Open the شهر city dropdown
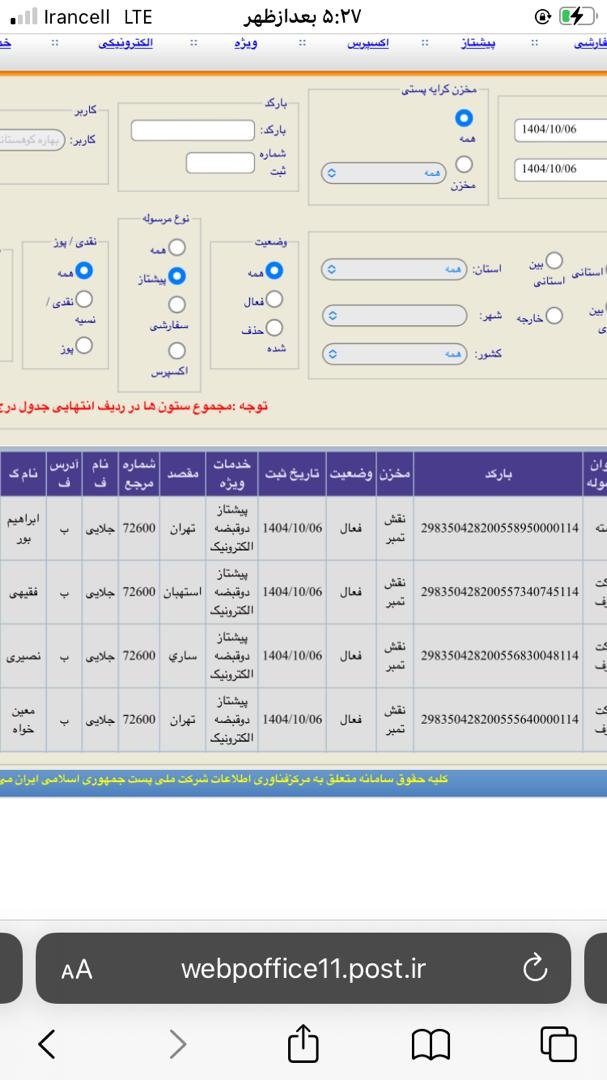The height and width of the screenshot is (1080, 607). (394, 315)
